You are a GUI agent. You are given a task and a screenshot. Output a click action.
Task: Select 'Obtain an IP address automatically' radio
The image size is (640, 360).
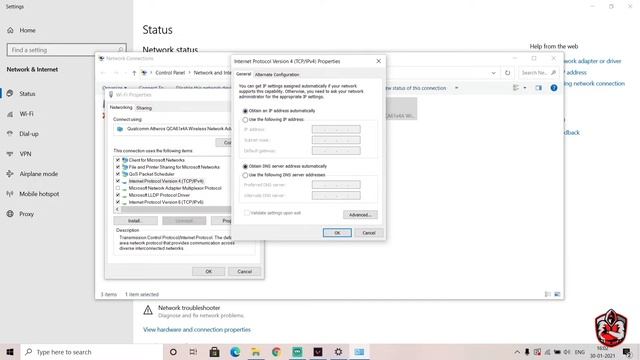pyautogui.click(x=245, y=111)
